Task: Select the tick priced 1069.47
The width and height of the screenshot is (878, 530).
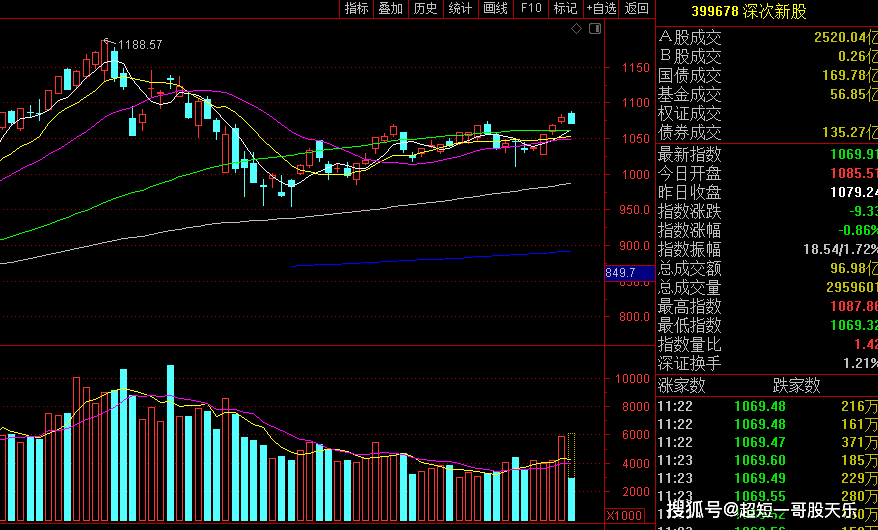Action: (767, 442)
